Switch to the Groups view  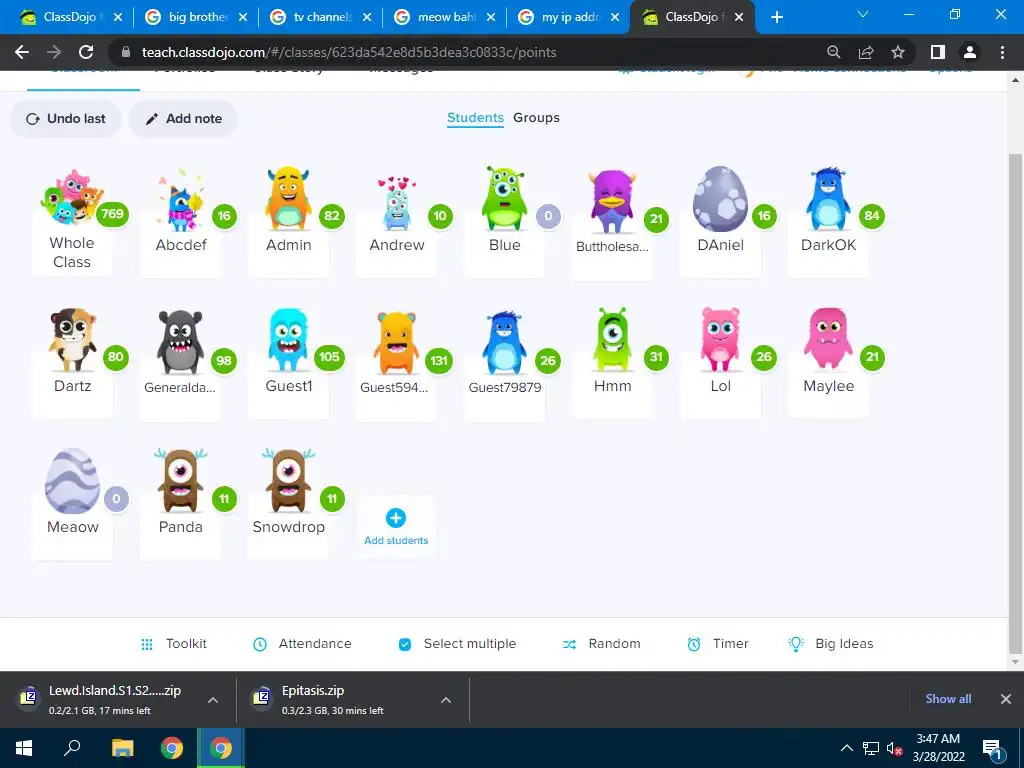[x=536, y=118]
